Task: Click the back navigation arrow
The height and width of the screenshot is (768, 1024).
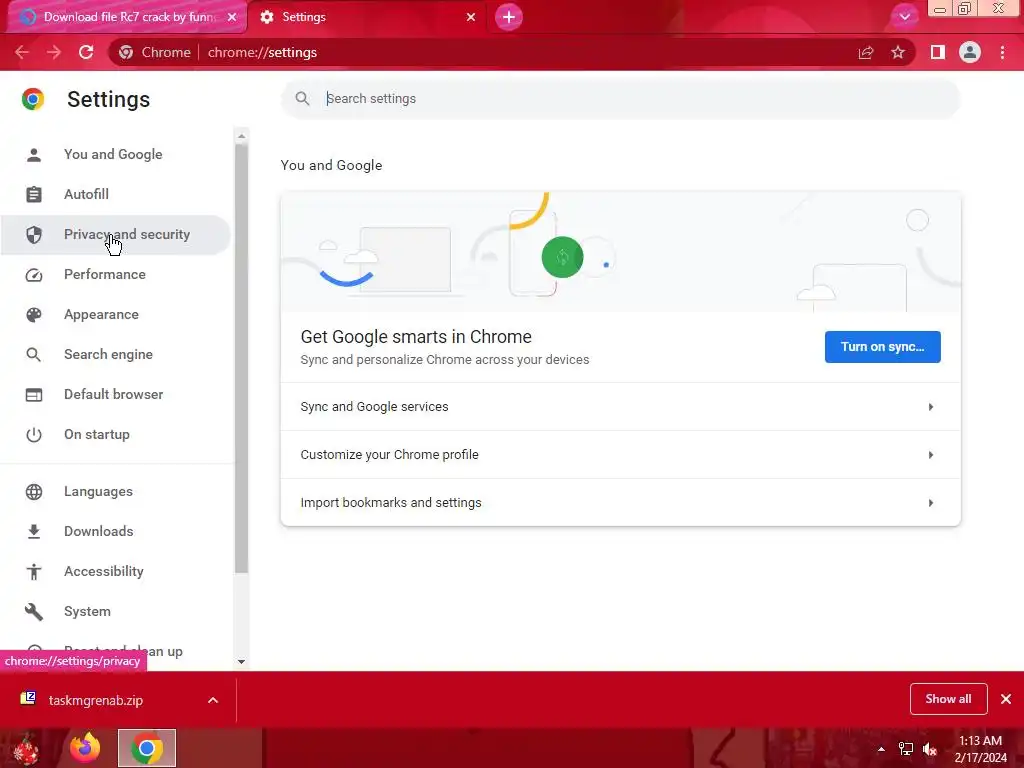Action: 22,52
